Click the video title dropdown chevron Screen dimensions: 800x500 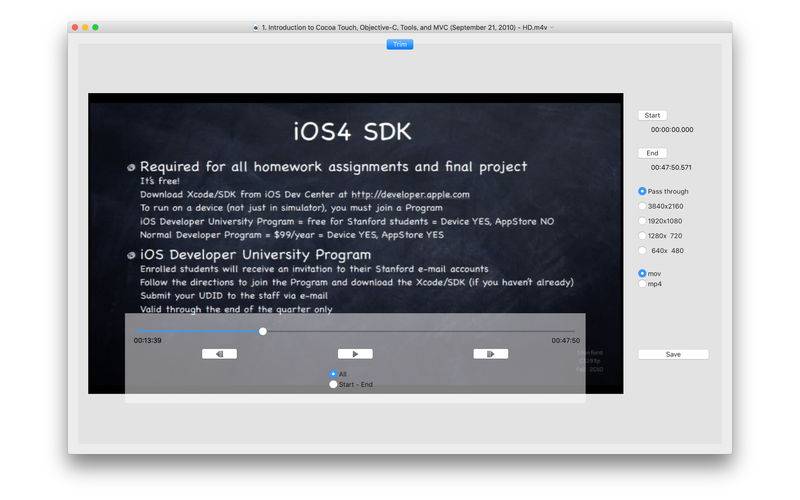(x=552, y=28)
